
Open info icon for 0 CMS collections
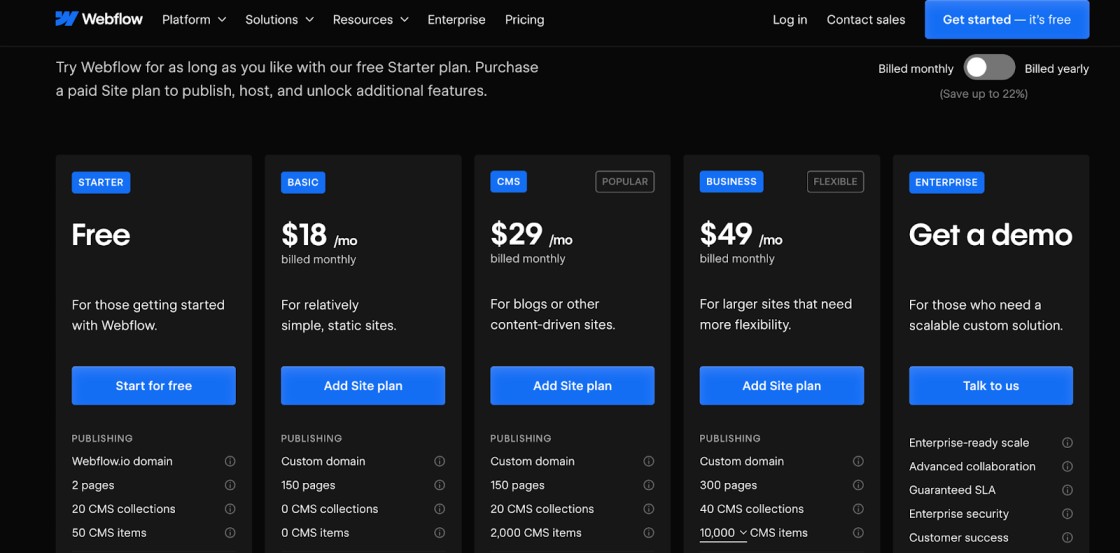439,509
